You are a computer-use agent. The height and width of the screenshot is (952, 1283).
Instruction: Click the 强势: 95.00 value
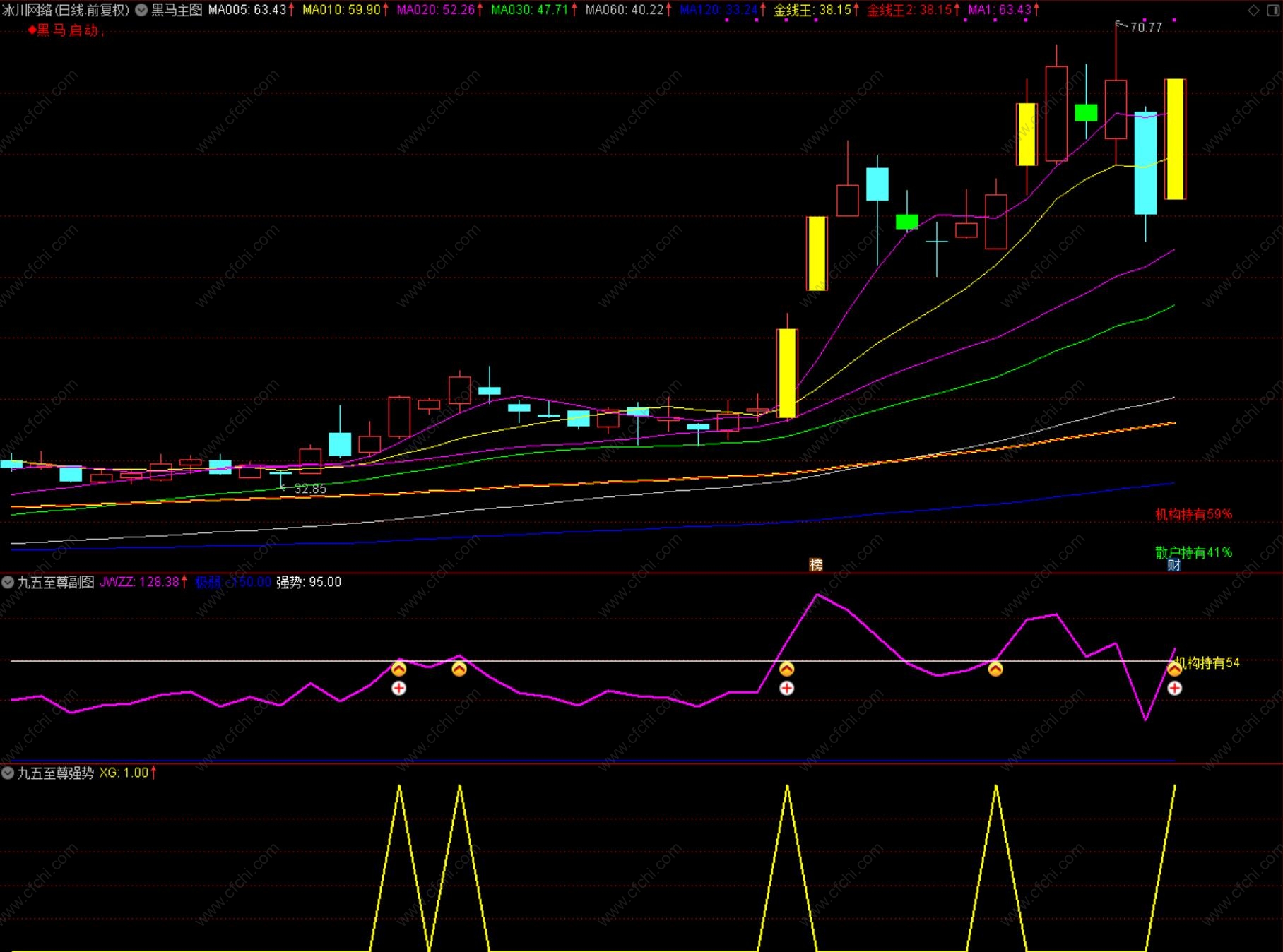coord(309,582)
